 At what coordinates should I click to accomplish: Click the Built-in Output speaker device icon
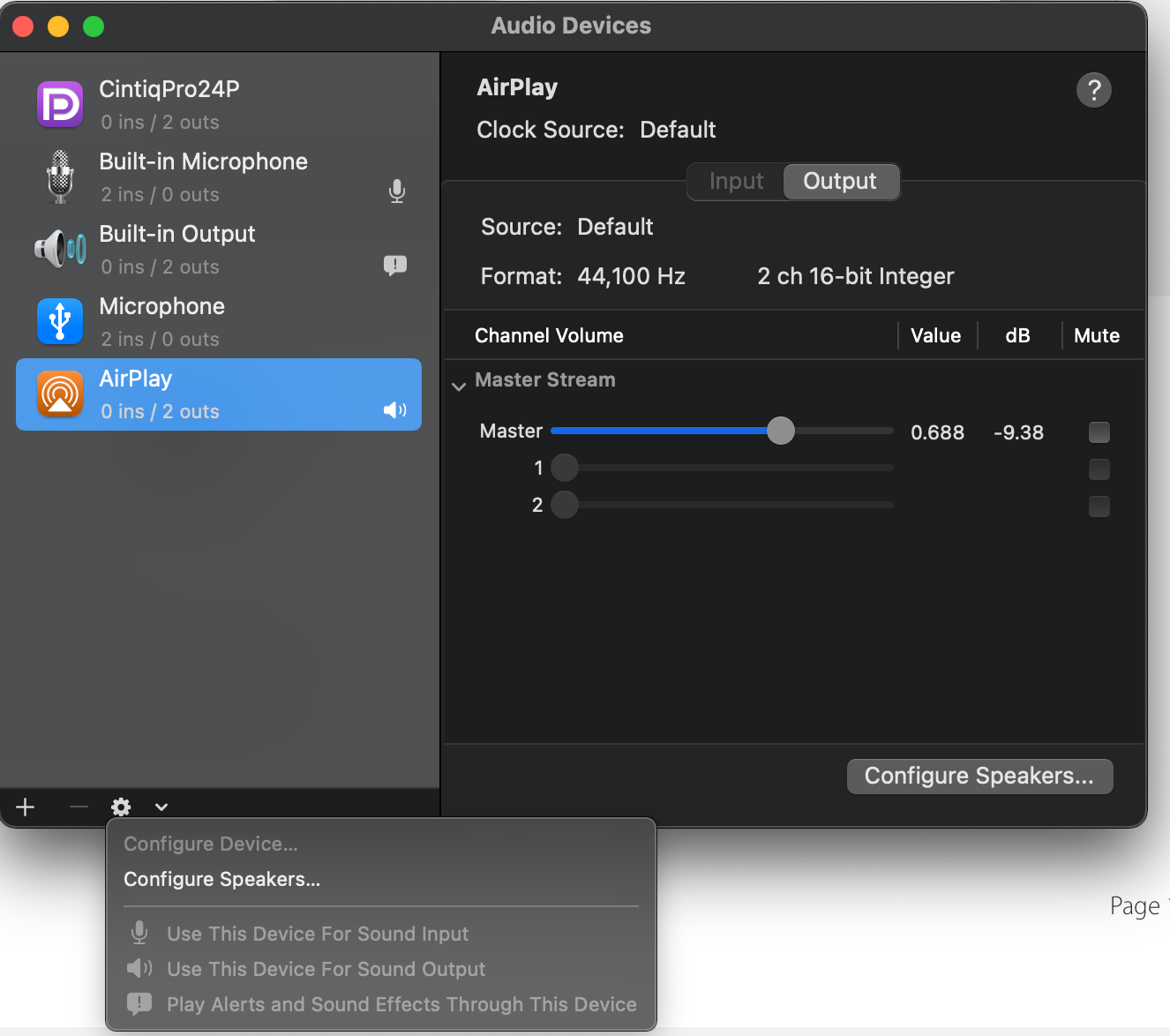[60, 249]
